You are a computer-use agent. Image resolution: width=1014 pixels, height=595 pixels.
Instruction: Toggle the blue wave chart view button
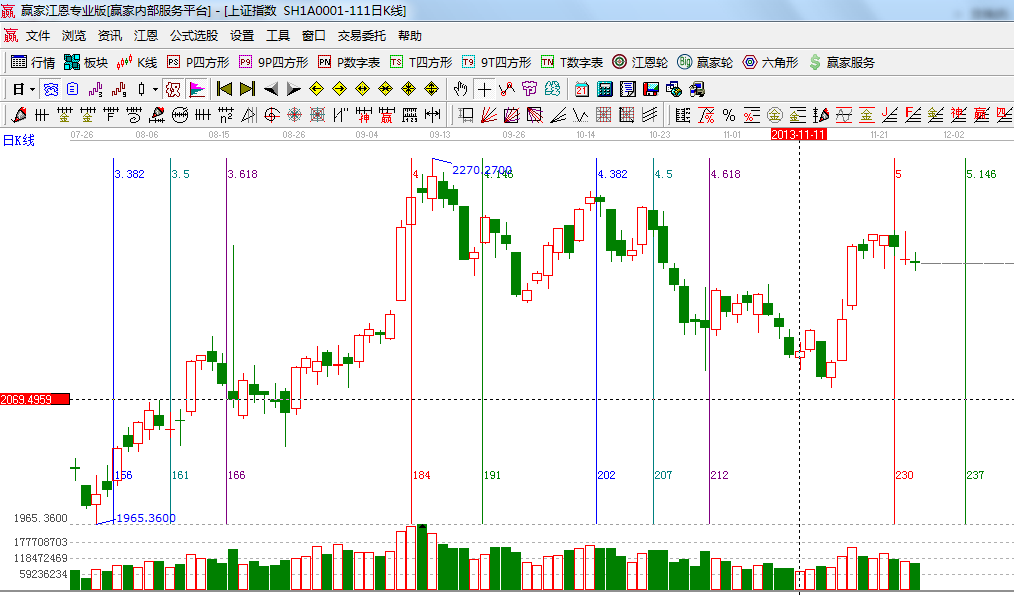(50, 89)
